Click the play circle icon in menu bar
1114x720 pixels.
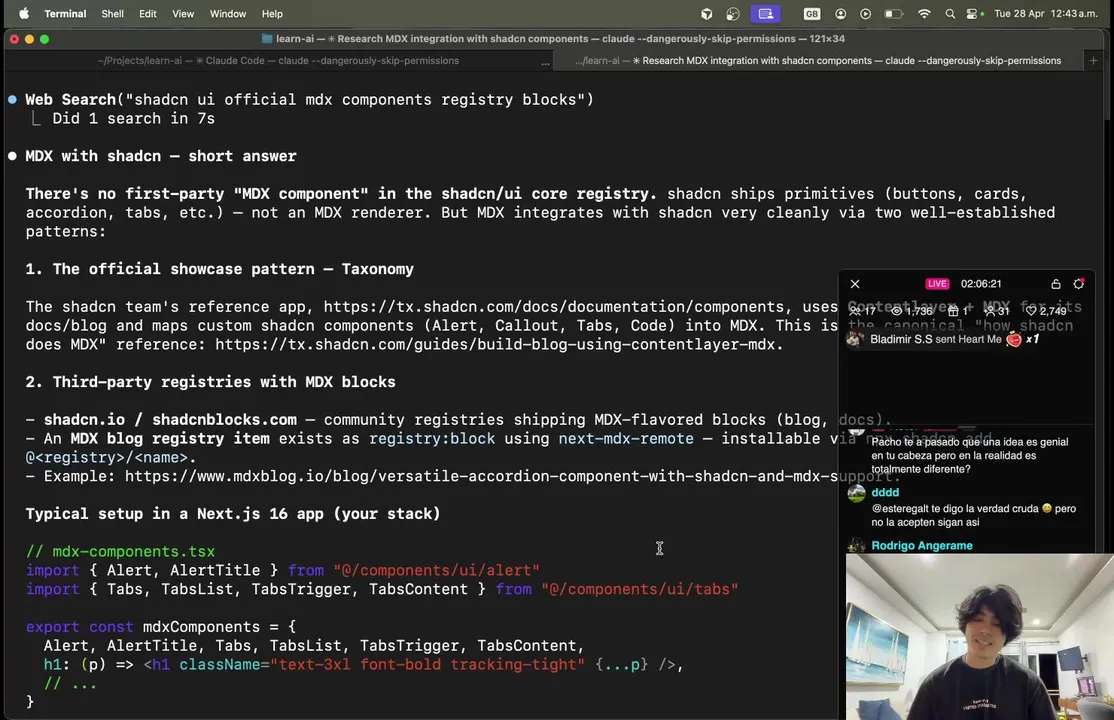865,14
